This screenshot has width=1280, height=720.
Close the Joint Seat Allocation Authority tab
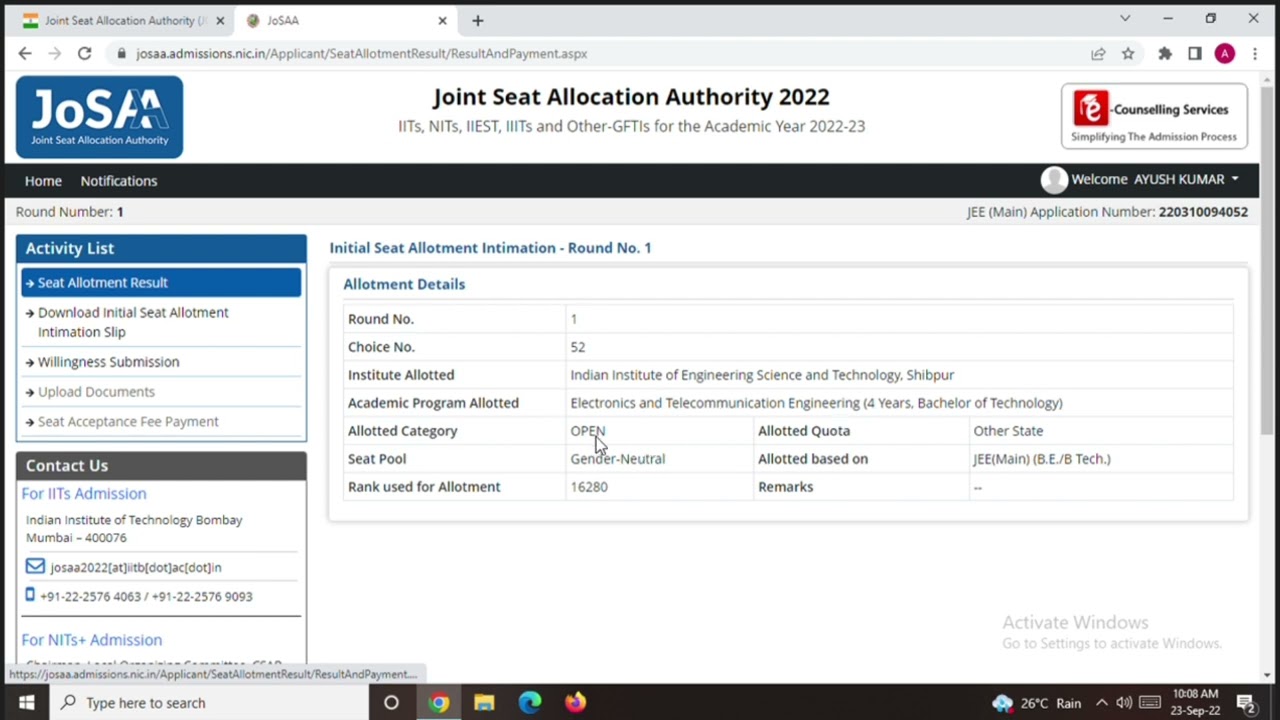[x=220, y=20]
